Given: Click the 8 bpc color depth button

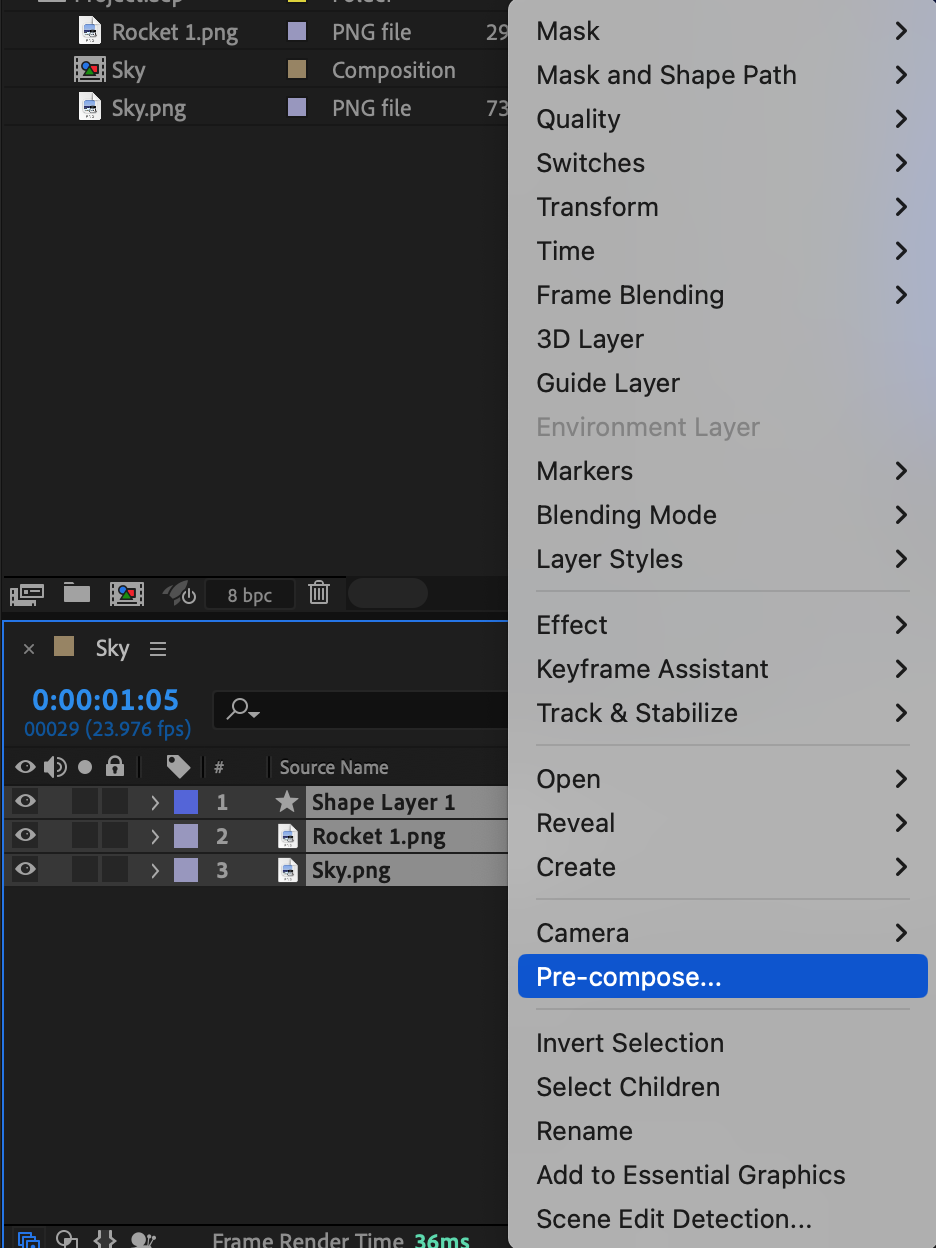Looking at the screenshot, I should (x=250, y=595).
